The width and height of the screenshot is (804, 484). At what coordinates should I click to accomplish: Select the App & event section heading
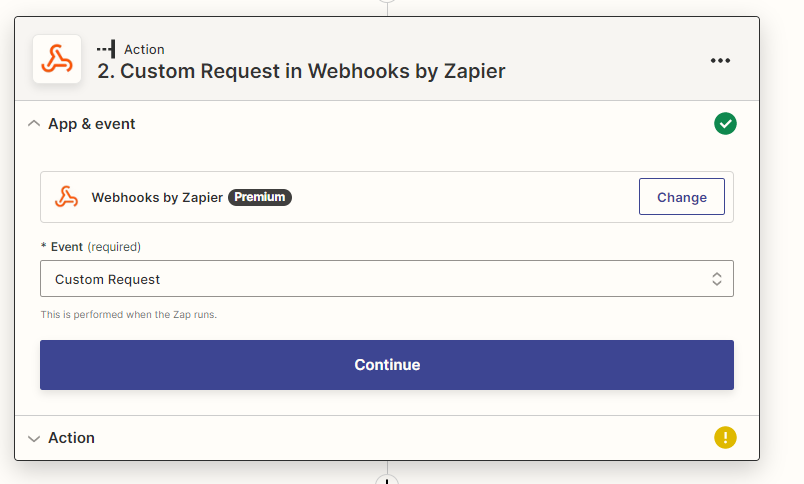click(x=92, y=124)
